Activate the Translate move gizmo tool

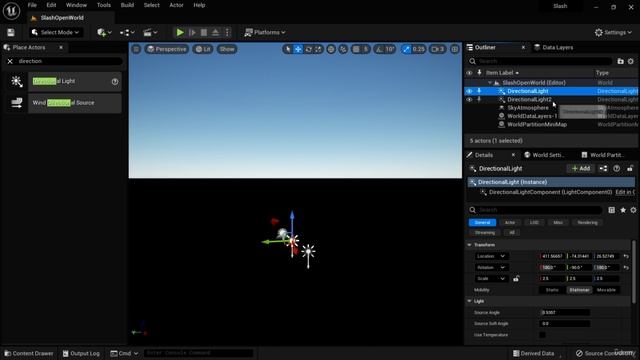point(298,49)
